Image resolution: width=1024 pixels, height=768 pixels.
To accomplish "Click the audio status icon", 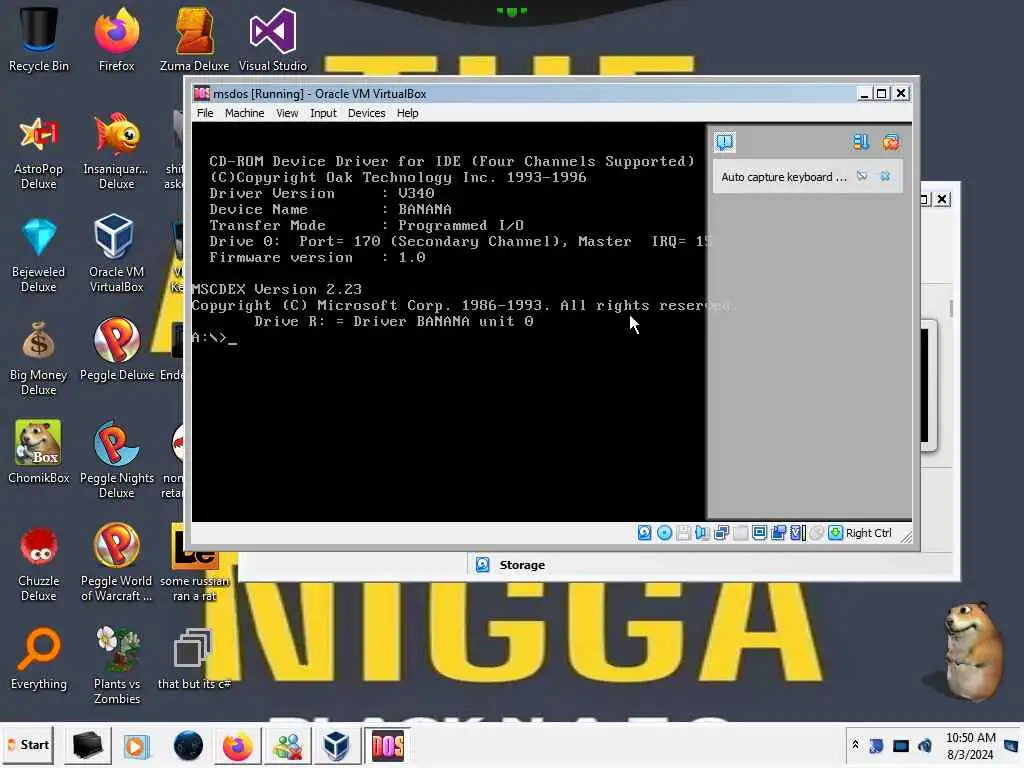I will pos(702,533).
